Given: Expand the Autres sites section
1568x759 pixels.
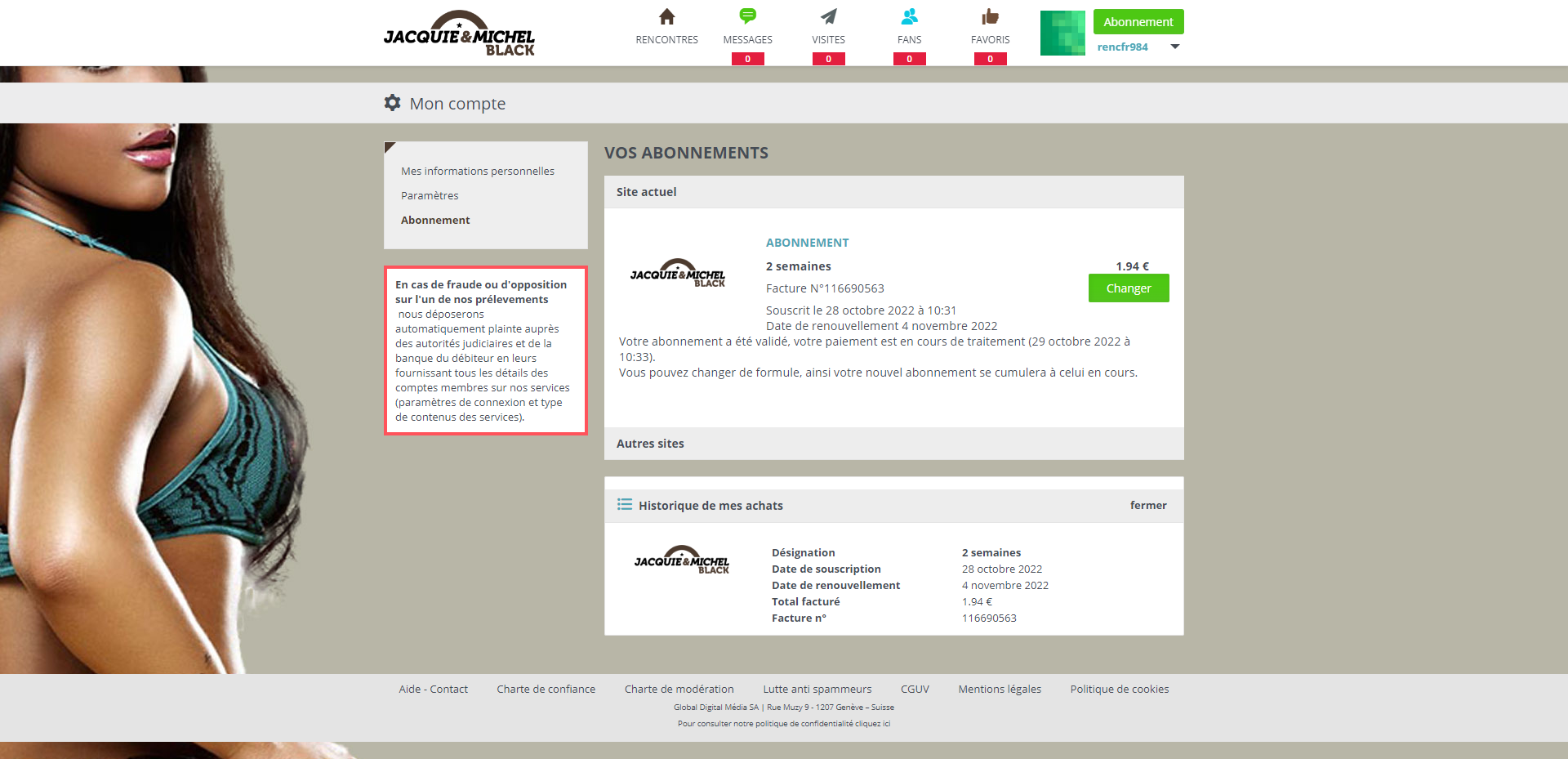Looking at the screenshot, I should pyautogui.click(x=650, y=444).
